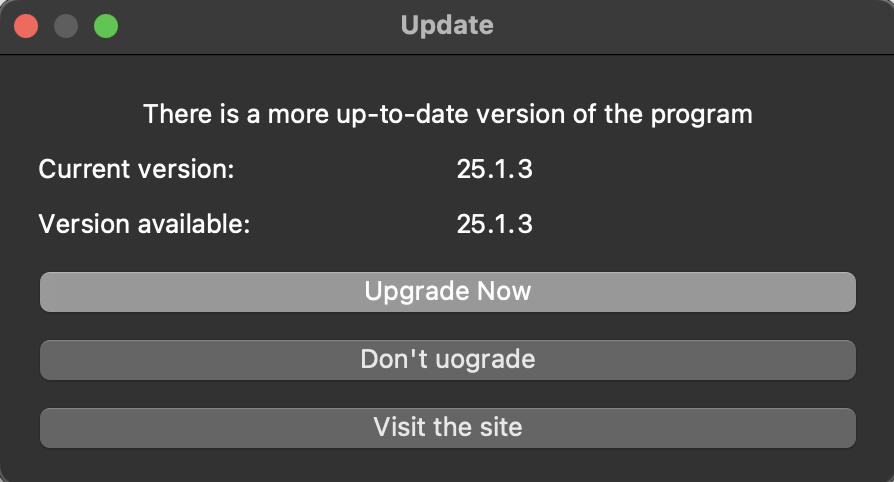Click the "Update" window title text
The height and width of the screenshot is (482, 894).
(x=447, y=25)
